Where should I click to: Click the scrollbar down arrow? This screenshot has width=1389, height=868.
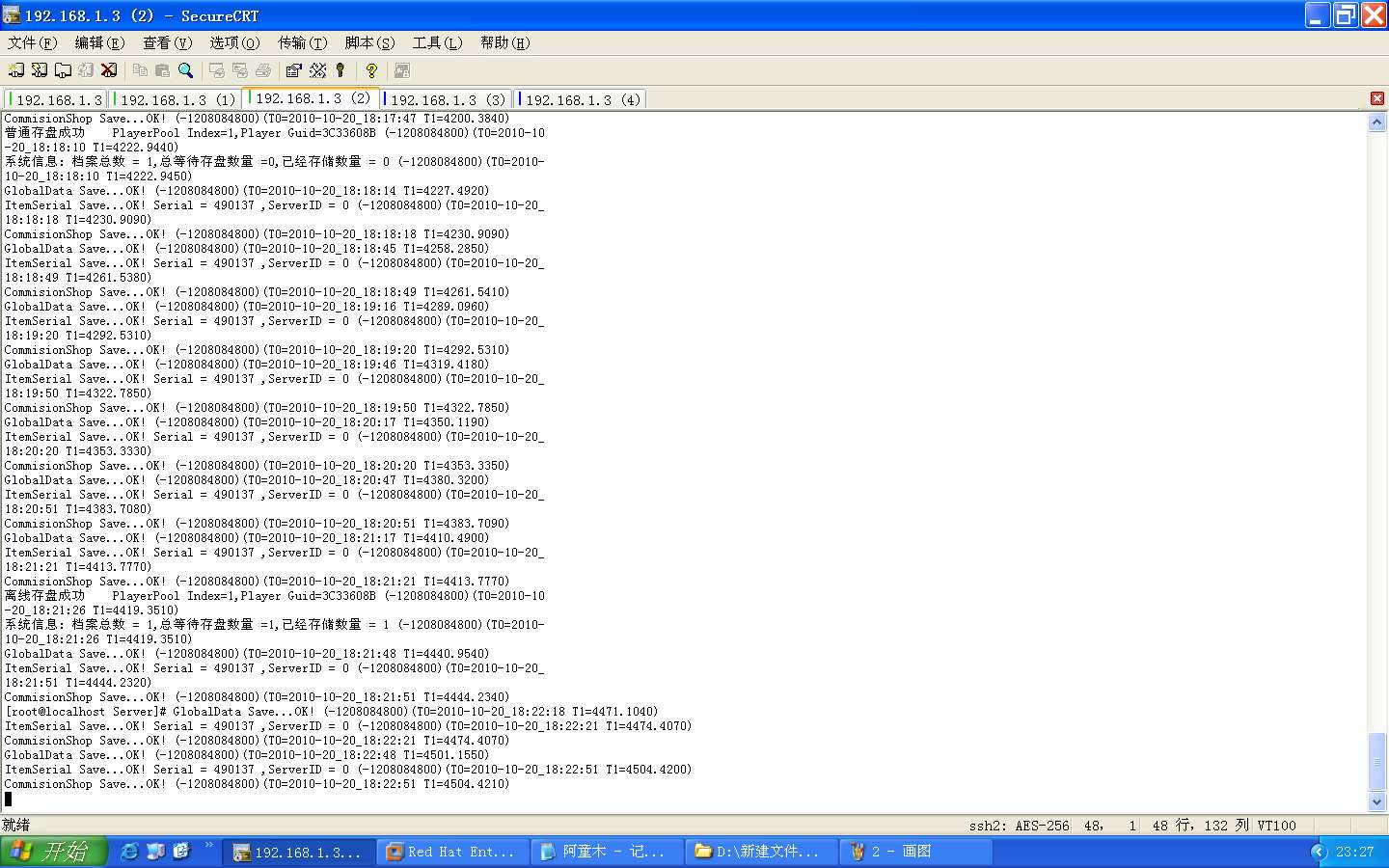pyautogui.click(x=1377, y=801)
